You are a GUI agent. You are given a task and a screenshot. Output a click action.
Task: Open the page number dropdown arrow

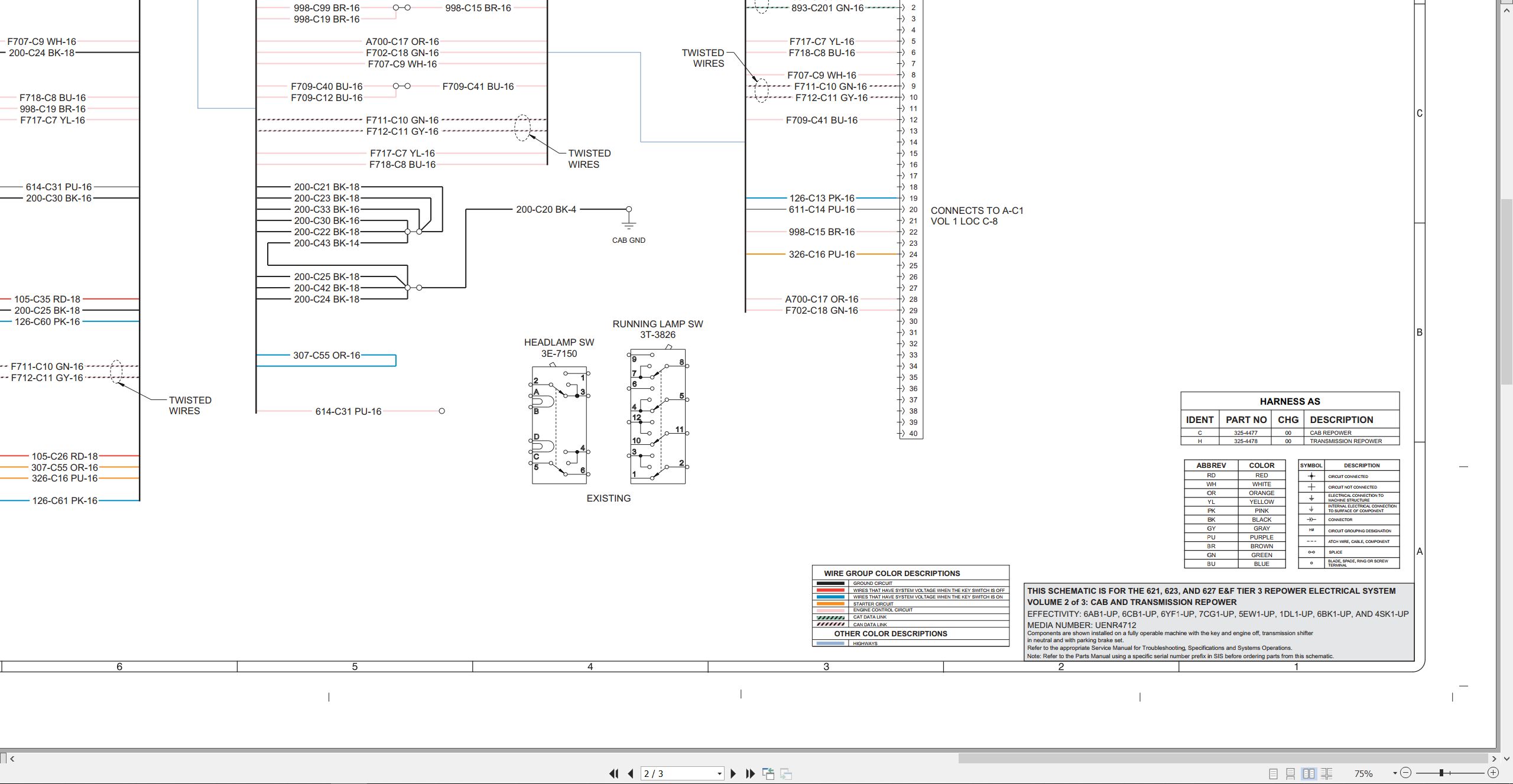(x=719, y=773)
